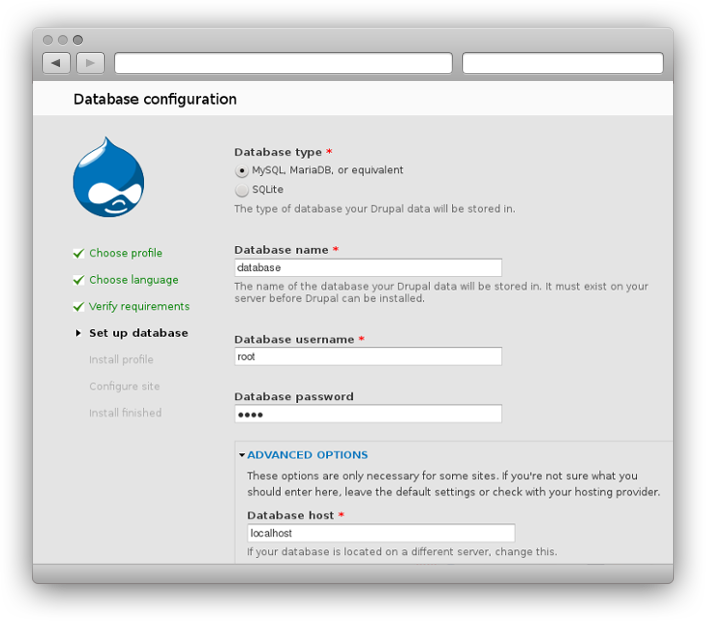Click the checkmark beside Choose profile
Image resolution: width=706 pixels, height=621 pixels.
point(79,253)
